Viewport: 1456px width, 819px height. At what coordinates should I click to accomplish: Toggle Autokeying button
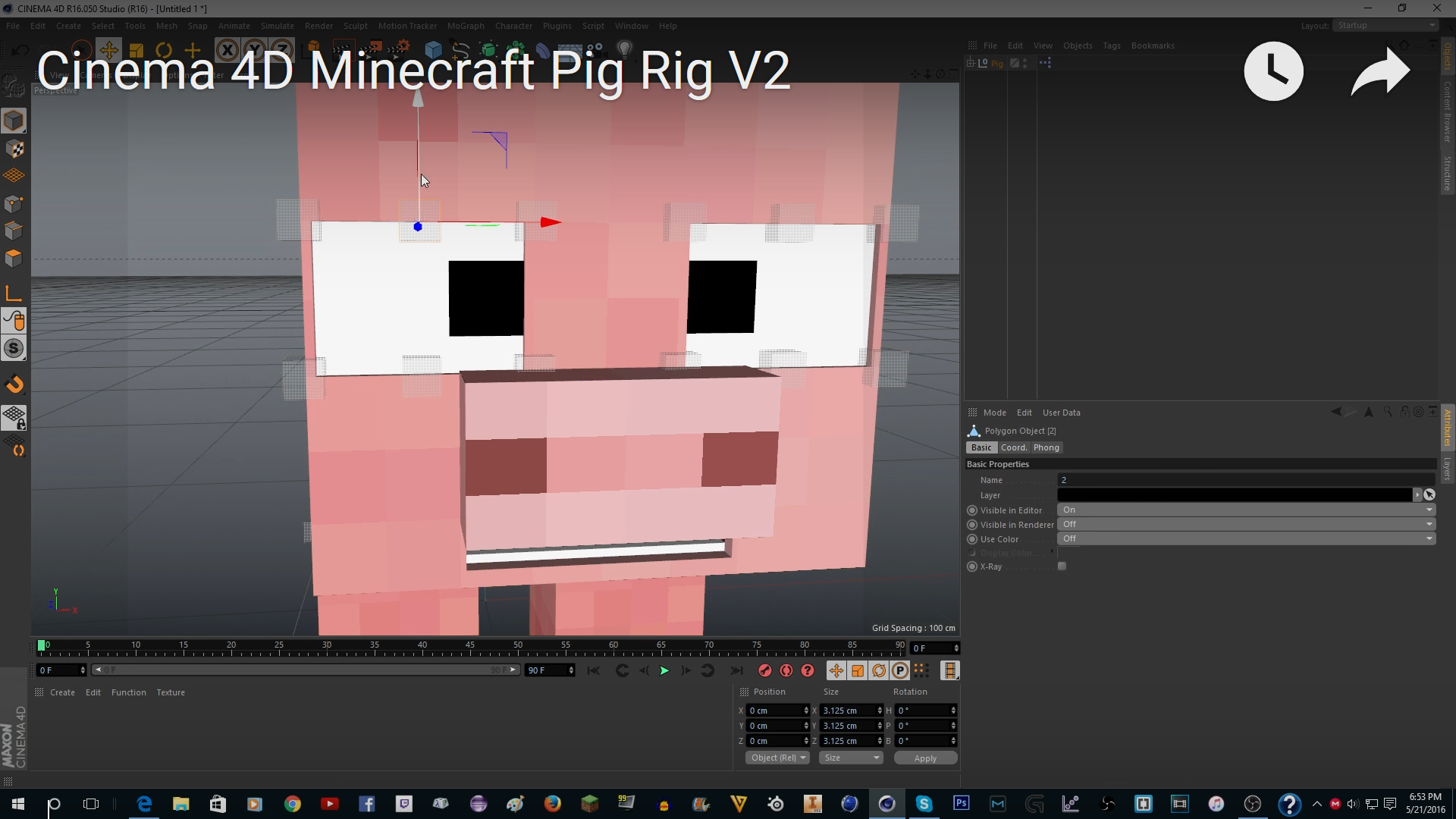click(x=786, y=670)
